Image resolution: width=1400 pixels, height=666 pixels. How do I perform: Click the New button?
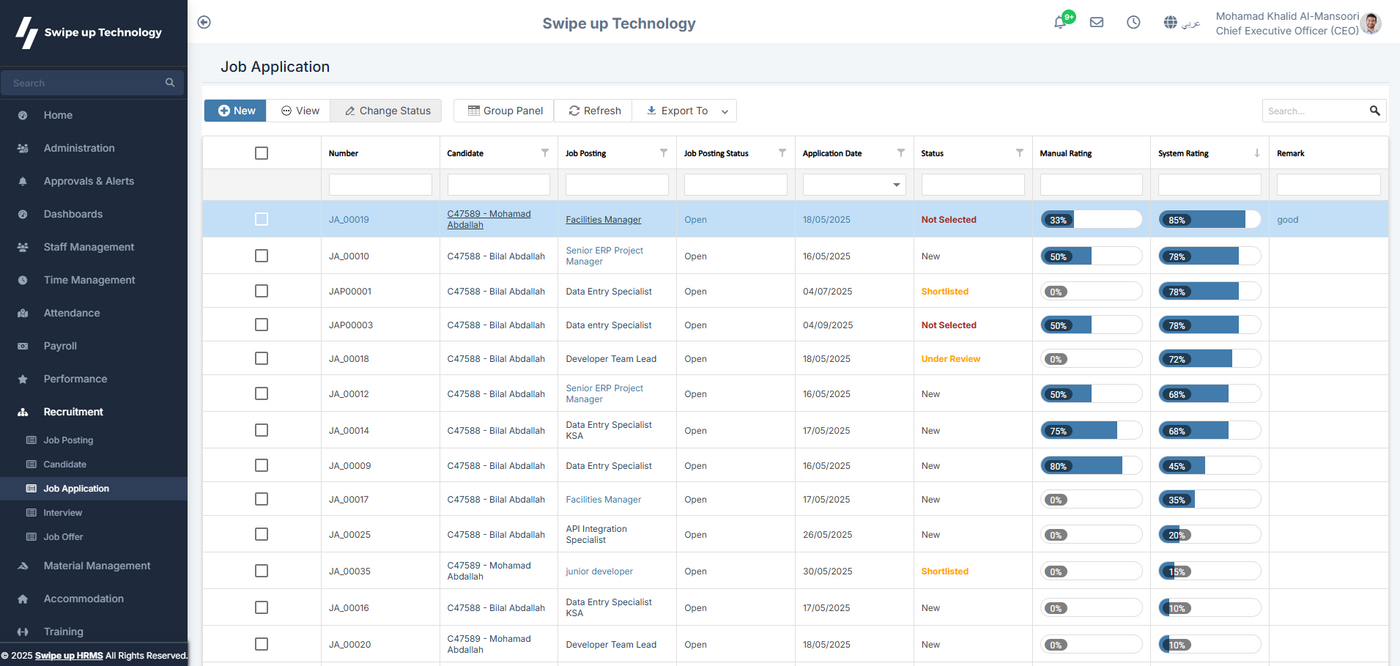(235, 111)
